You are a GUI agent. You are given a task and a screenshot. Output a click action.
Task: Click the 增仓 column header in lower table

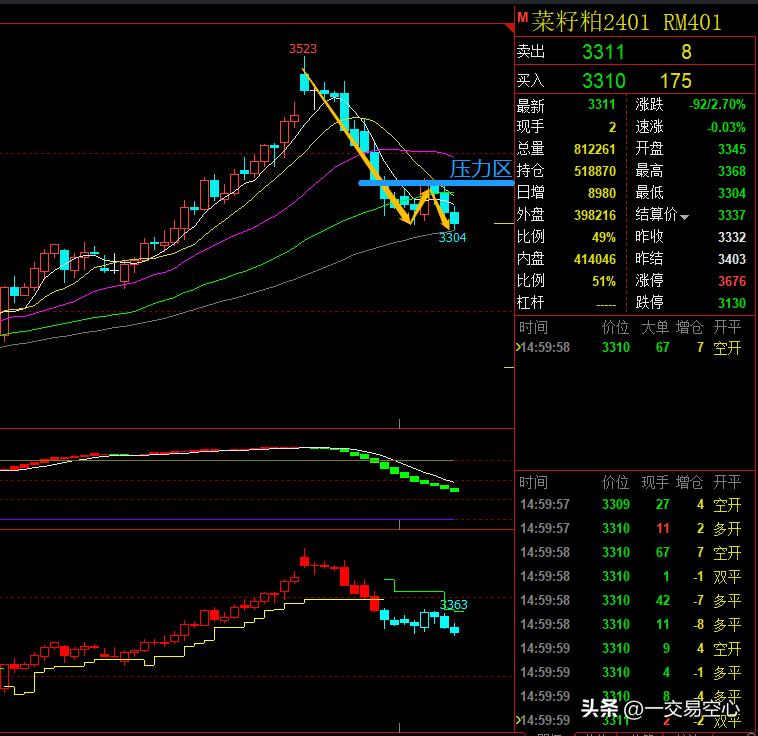point(690,482)
